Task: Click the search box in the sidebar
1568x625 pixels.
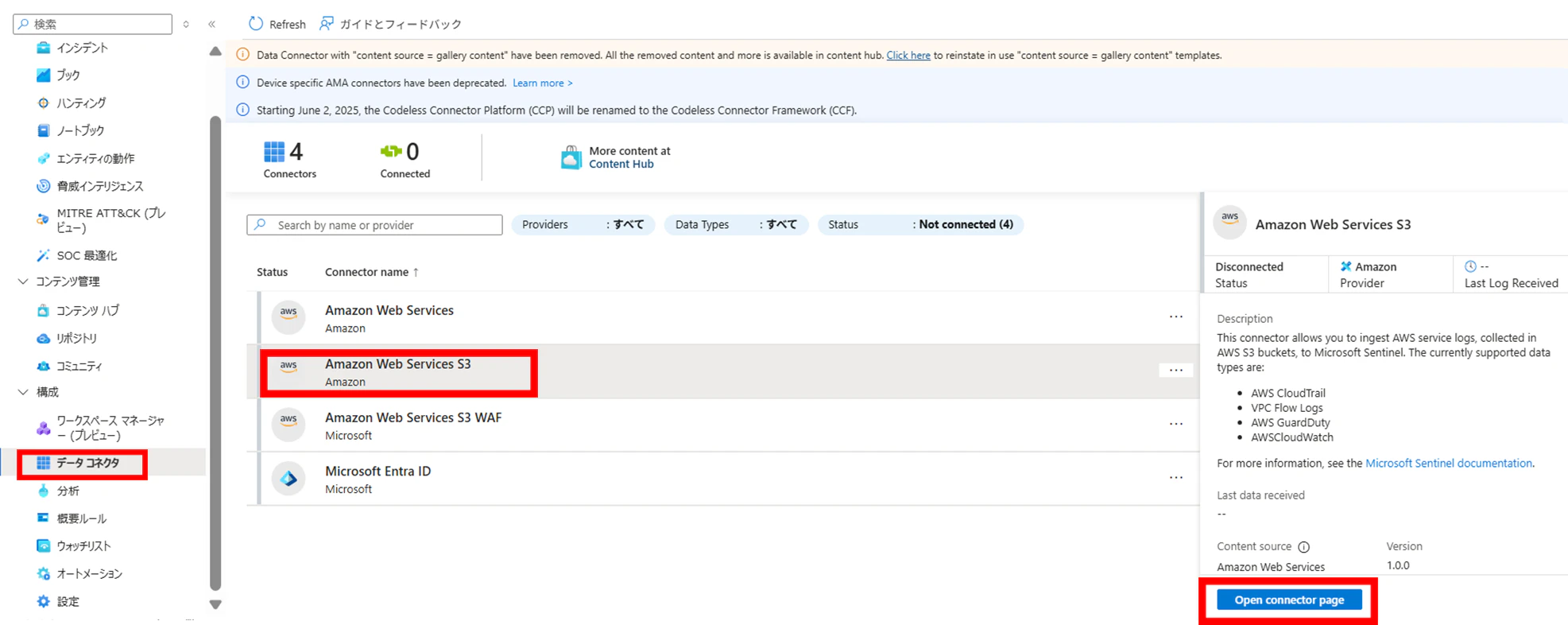Action: coord(93,24)
